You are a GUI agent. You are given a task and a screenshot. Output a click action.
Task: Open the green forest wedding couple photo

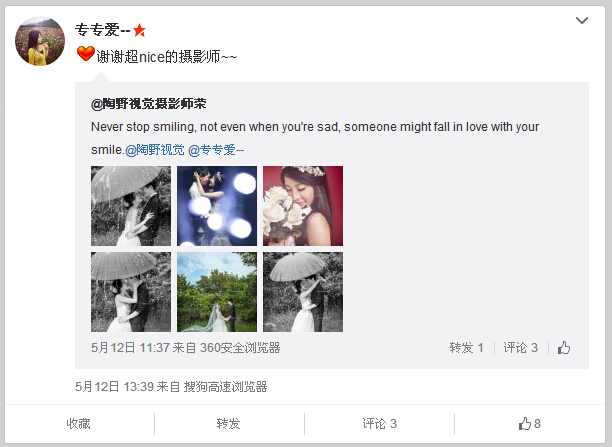[x=217, y=292]
